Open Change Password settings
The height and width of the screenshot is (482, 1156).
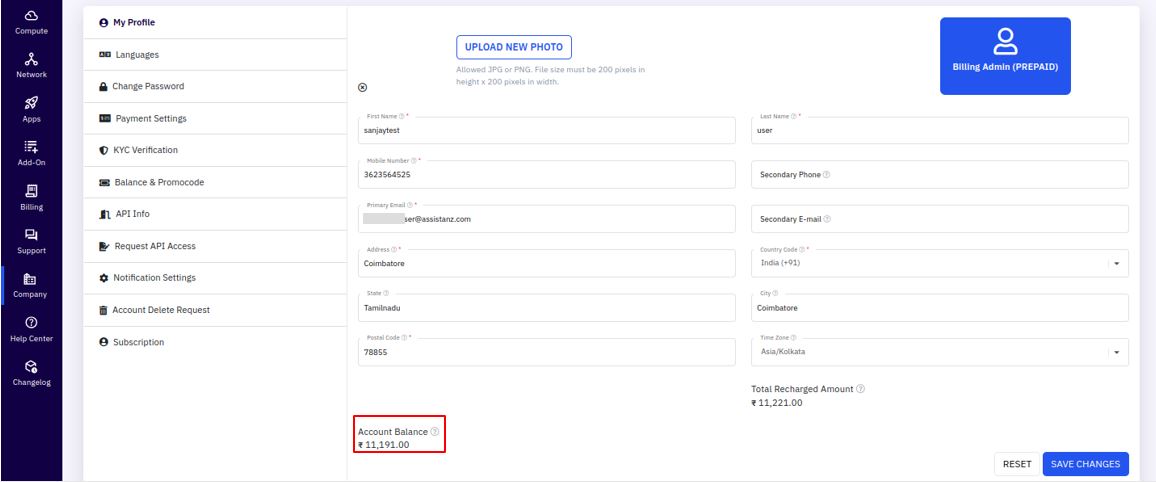click(x=215, y=86)
